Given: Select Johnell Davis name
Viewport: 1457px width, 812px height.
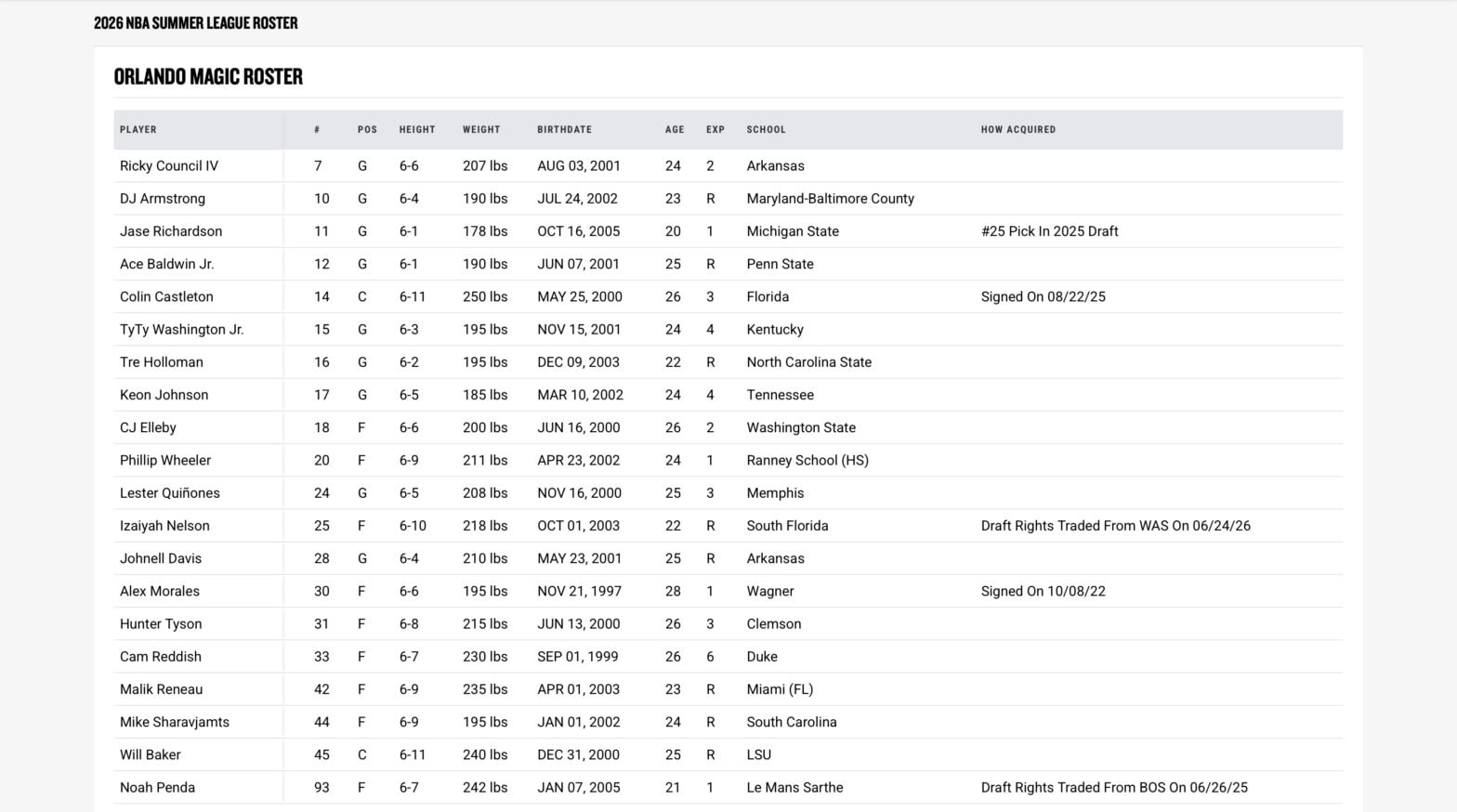Looking at the screenshot, I should coord(161,558).
